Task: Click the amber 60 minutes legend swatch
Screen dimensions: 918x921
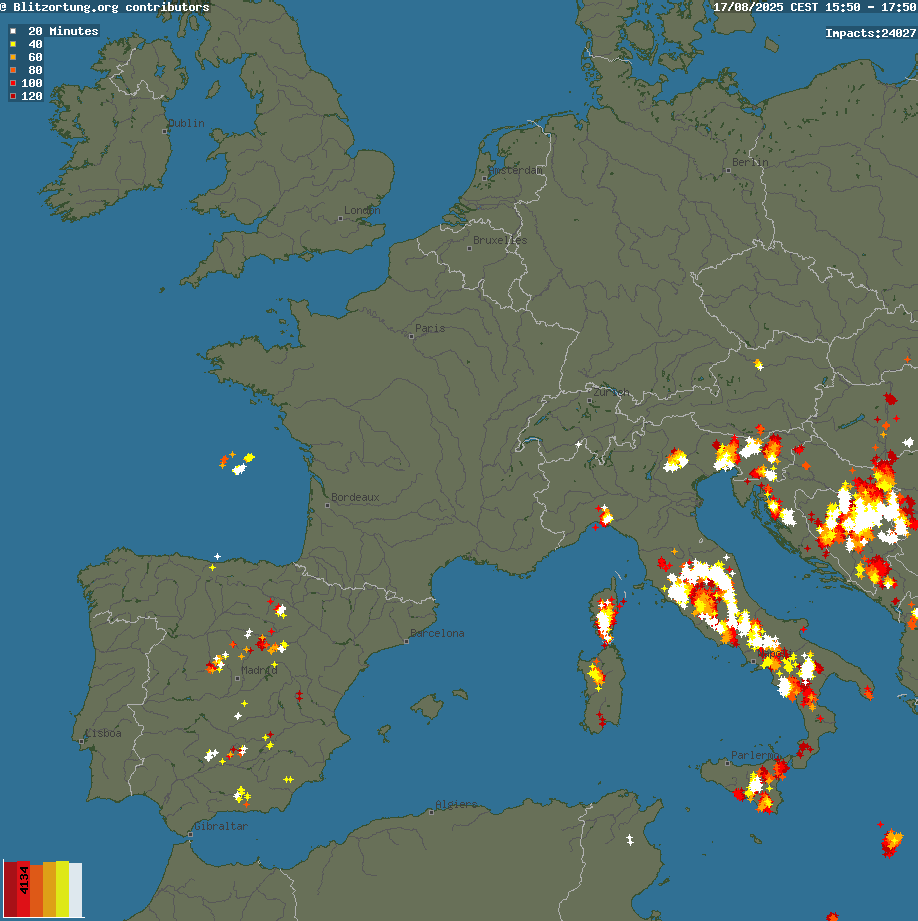Action: [13, 57]
